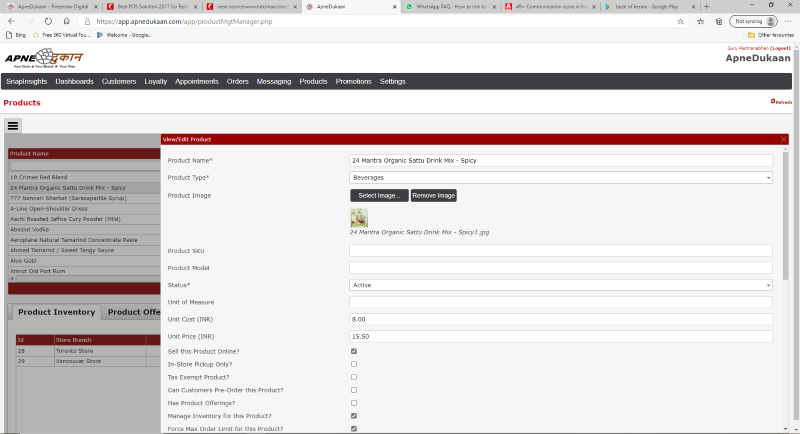The height and width of the screenshot is (434, 800).
Task: Add this page to browser favorites
Action: pos(680,20)
